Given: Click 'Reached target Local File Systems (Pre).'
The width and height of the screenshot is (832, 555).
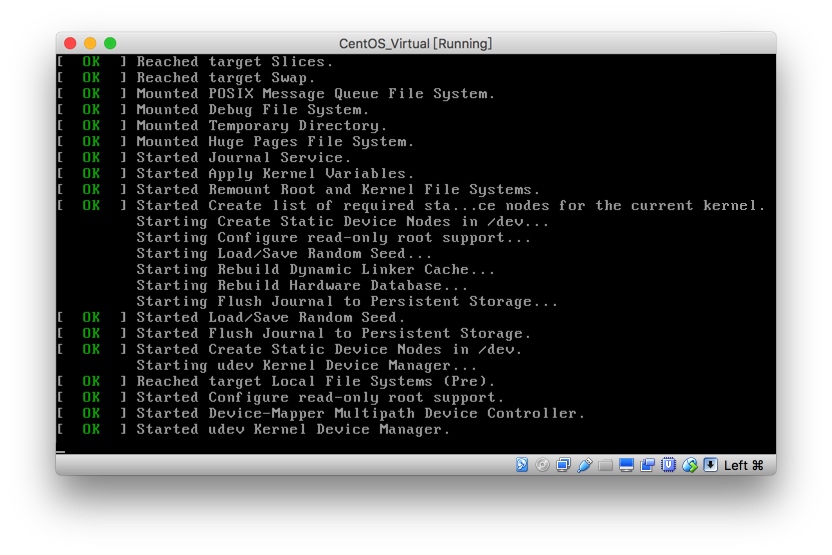Looking at the screenshot, I should point(315,381).
